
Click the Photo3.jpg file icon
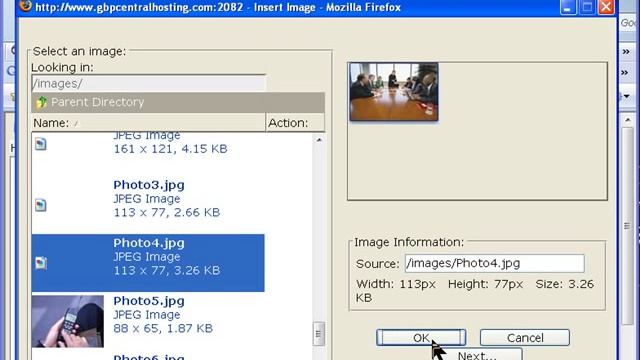pos(40,205)
